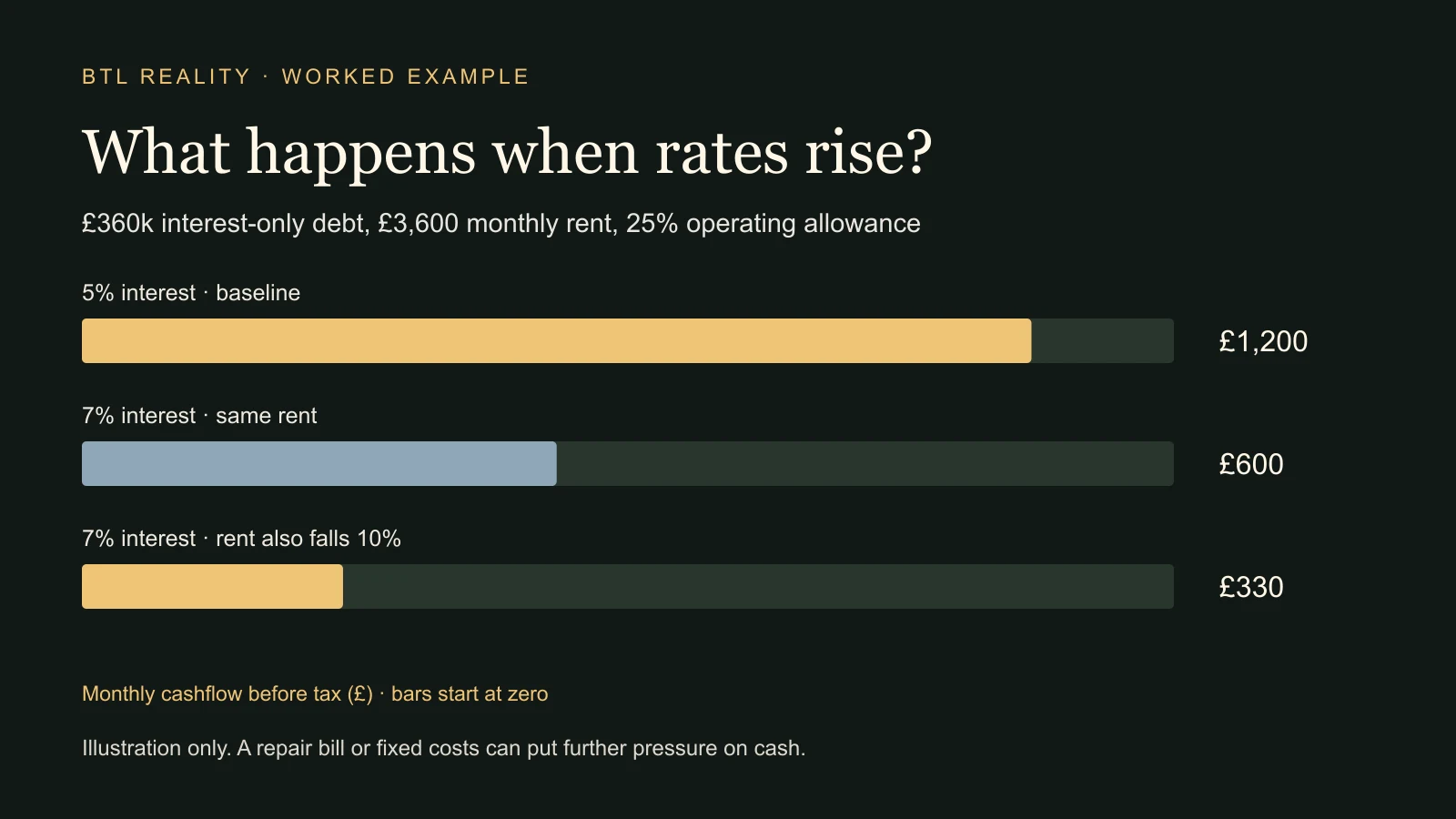Click the £360k interest-only debt subtitle

500,224
